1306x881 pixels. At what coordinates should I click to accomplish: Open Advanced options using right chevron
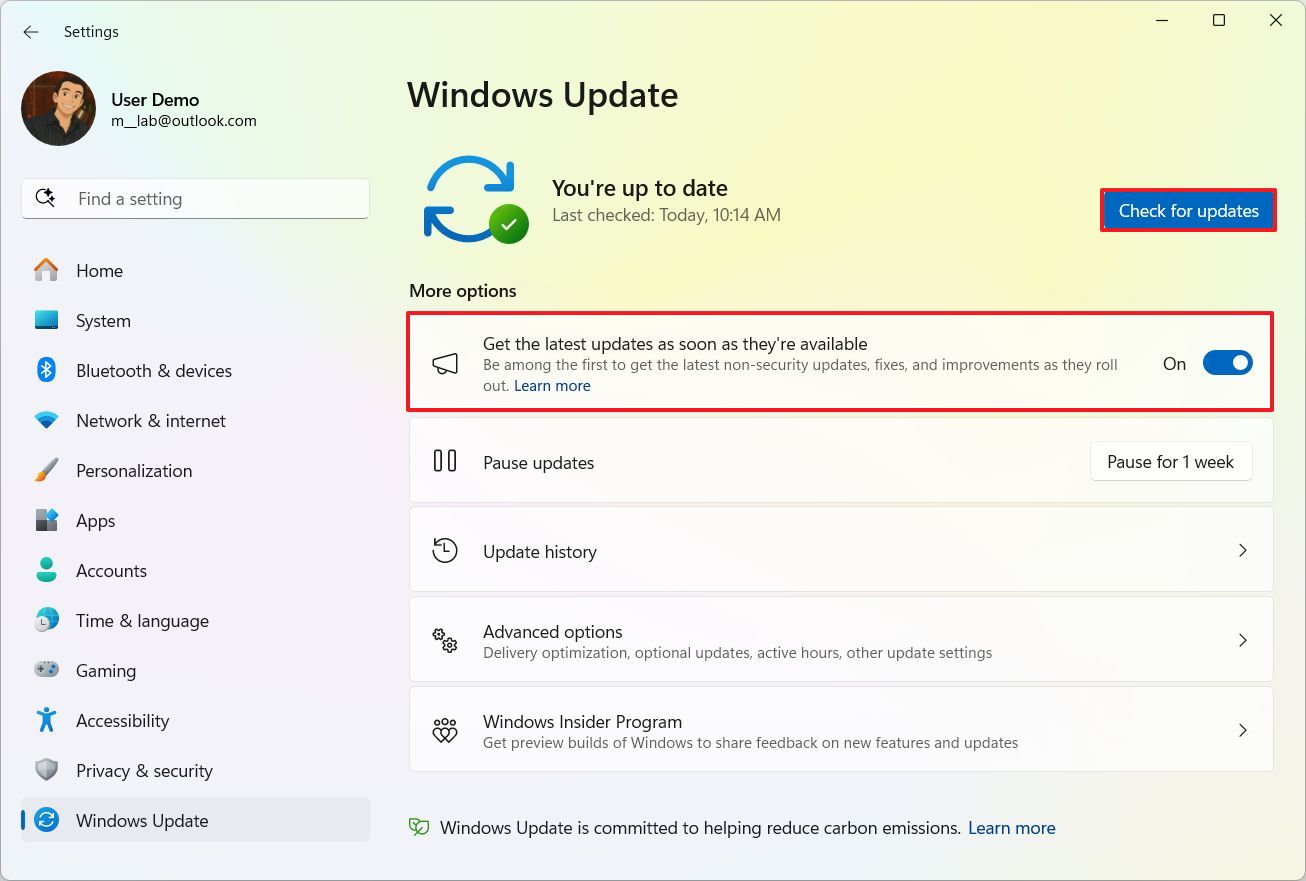[1243, 641]
